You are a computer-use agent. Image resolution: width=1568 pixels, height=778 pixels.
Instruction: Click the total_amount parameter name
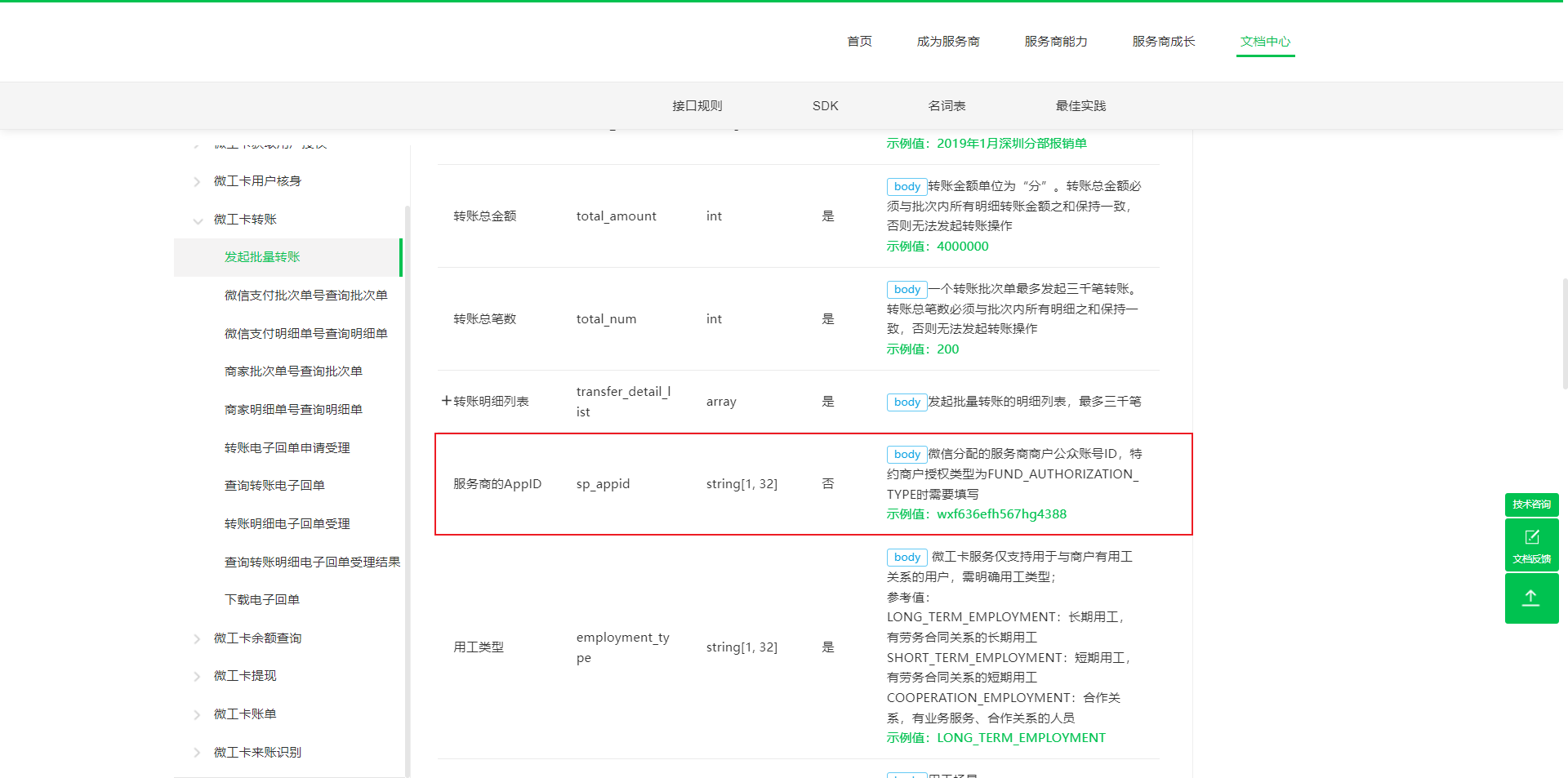coord(617,216)
